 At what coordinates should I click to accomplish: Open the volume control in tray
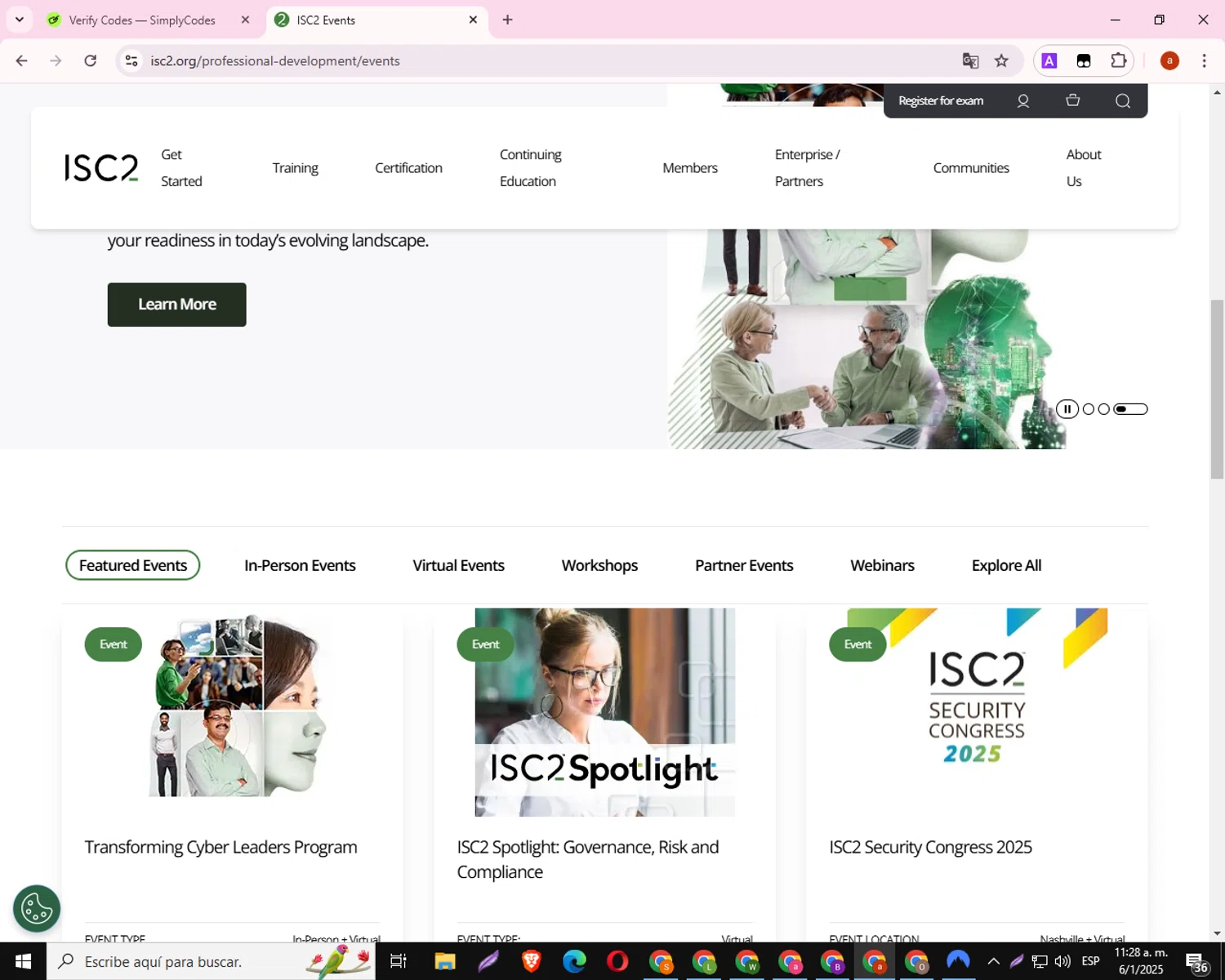point(1062,961)
